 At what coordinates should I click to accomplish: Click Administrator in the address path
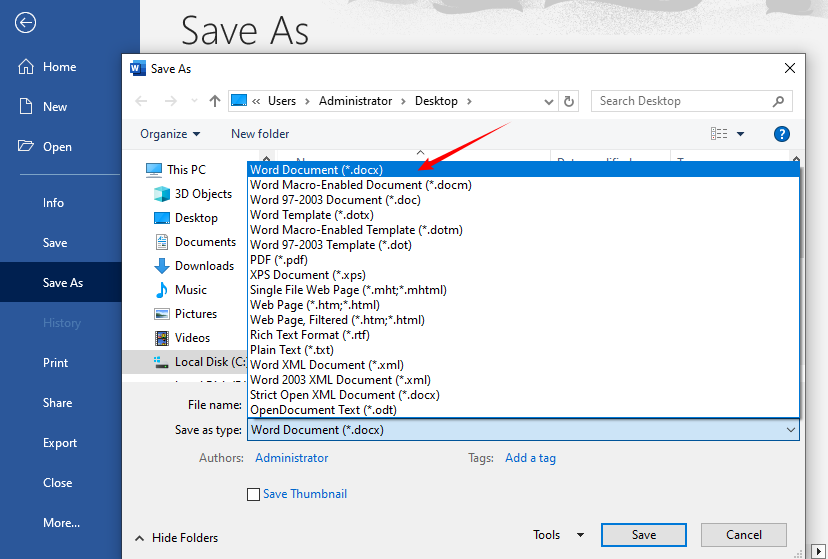point(355,101)
